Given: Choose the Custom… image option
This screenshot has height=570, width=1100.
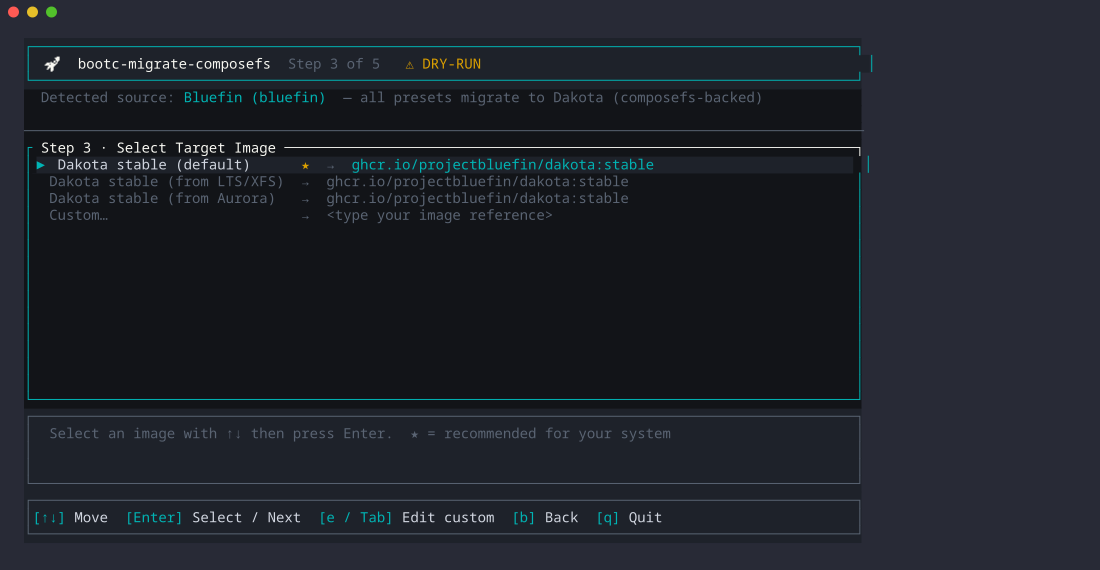Looking at the screenshot, I should pyautogui.click(x=79, y=215).
